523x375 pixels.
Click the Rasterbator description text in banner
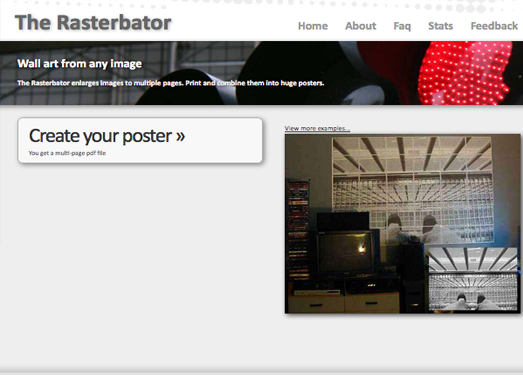click(x=170, y=83)
